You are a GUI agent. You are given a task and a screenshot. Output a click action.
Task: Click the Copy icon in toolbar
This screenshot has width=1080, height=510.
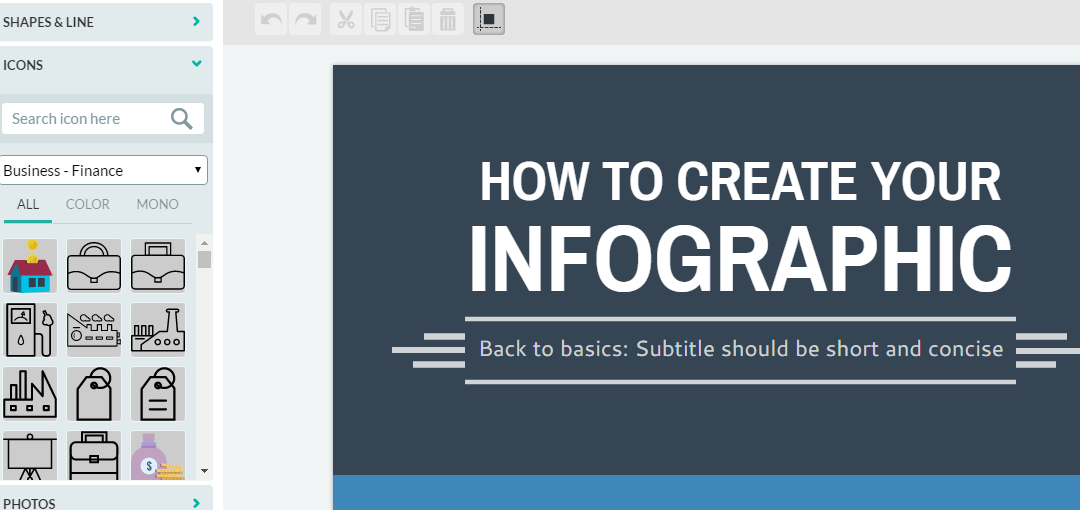pos(380,19)
